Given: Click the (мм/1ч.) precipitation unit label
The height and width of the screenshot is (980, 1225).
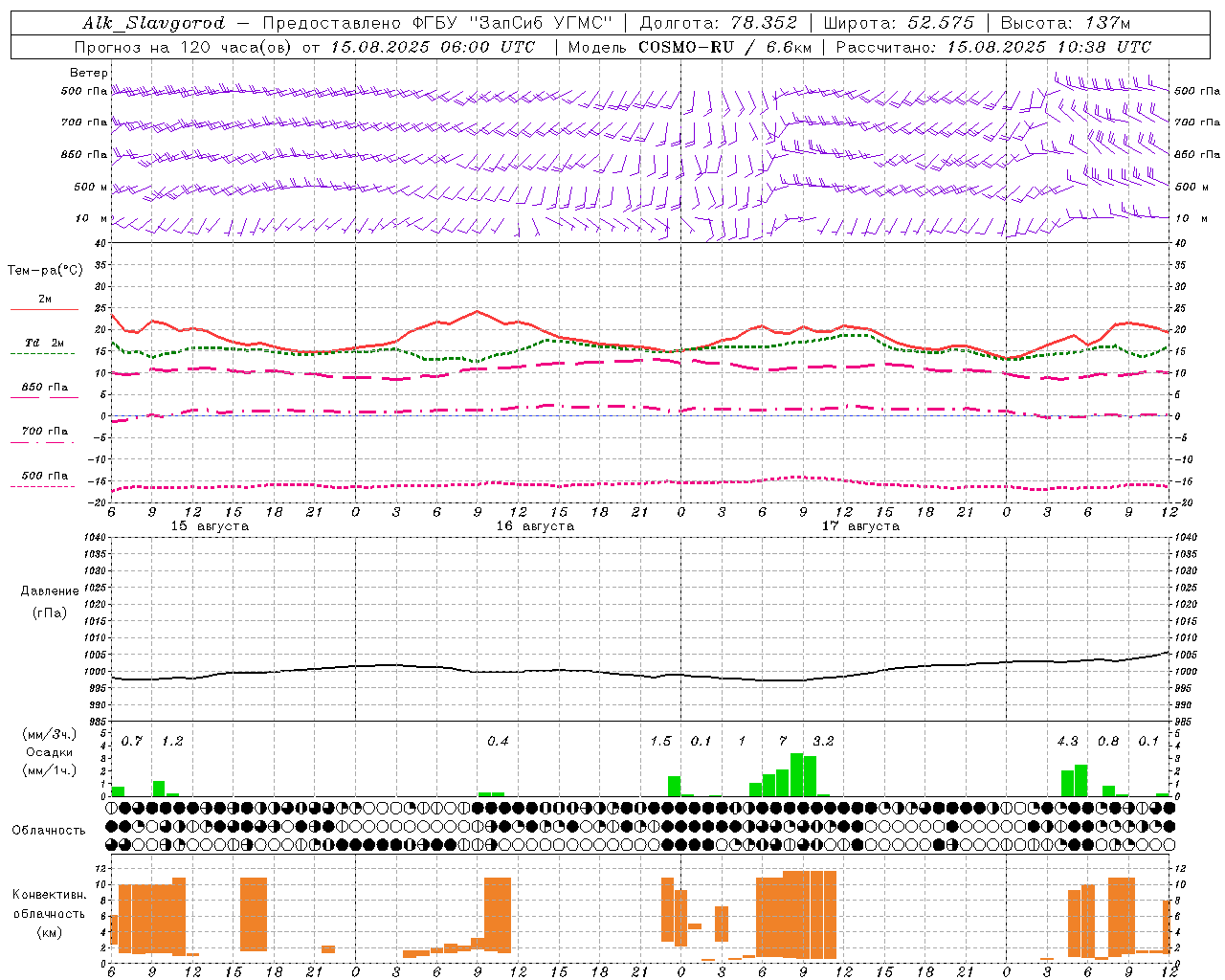Looking at the screenshot, I should click(50, 770).
